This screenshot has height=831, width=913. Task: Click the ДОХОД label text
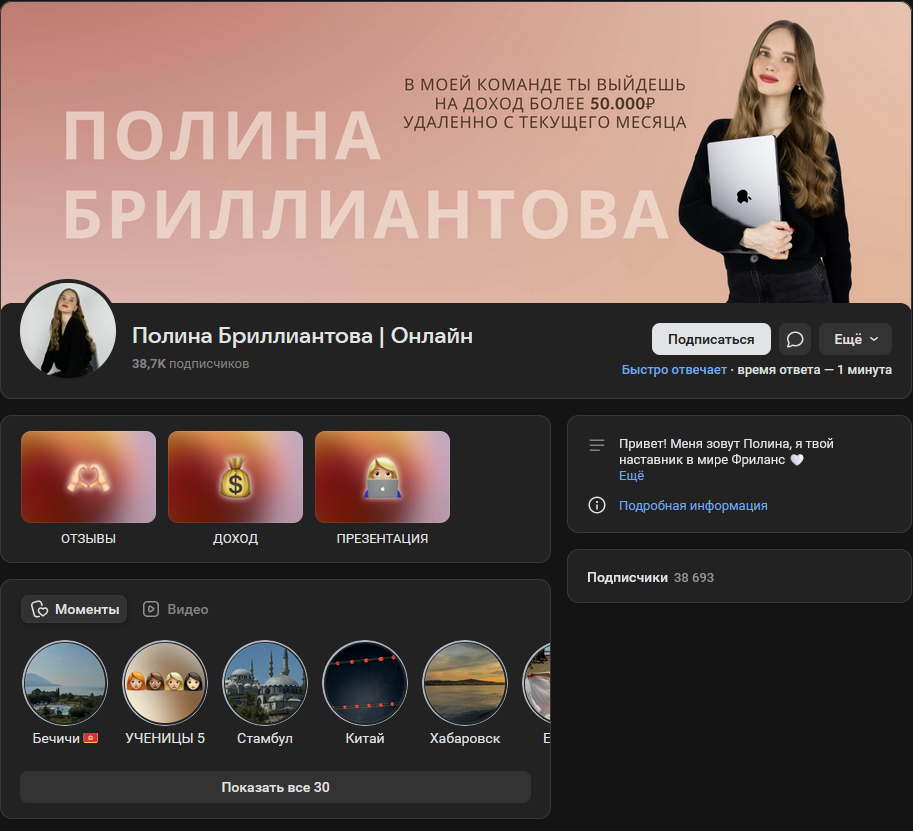[x=235, y=539]
